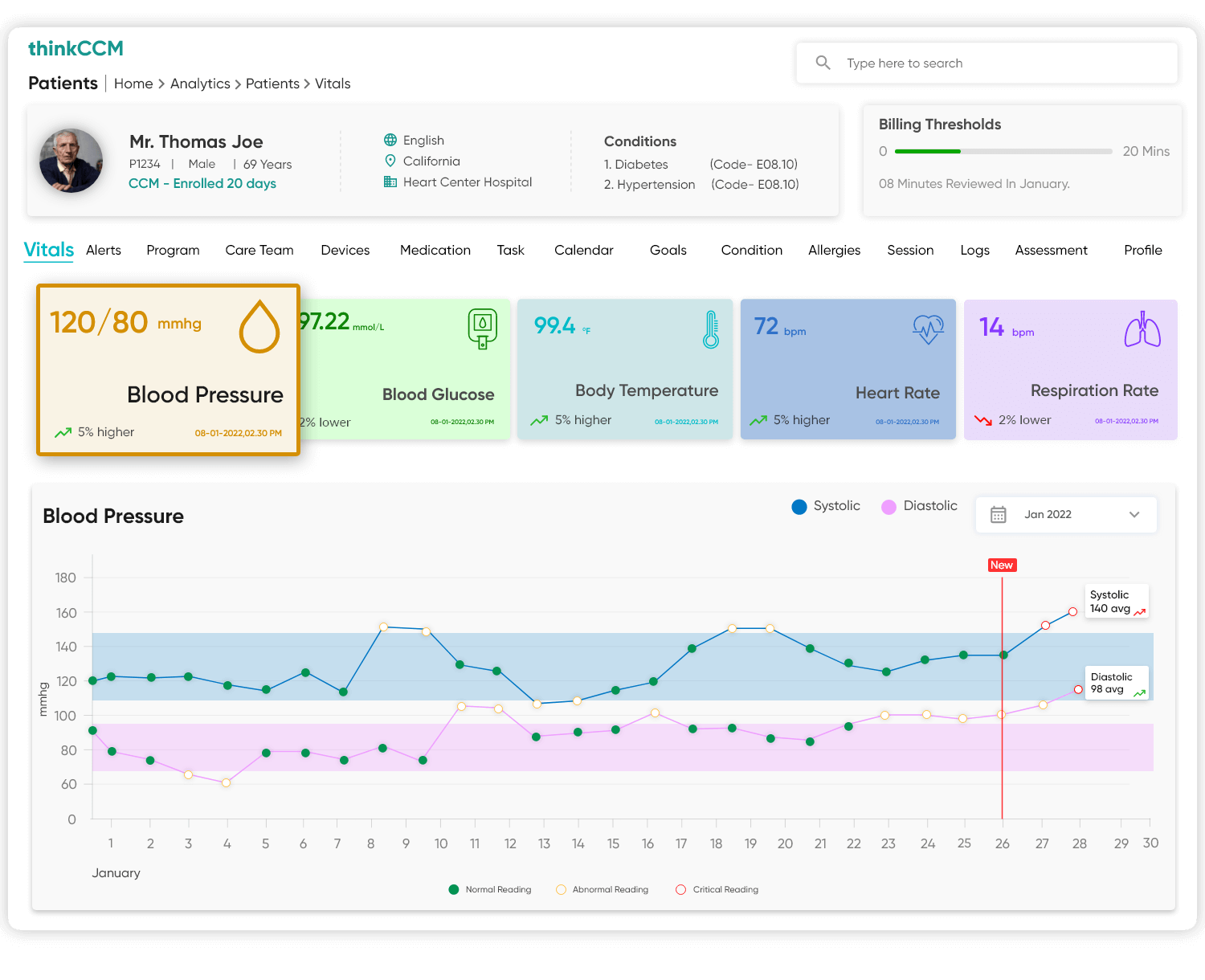Click the Home breadcrumb link
This screenshot has width=1205, height=980.
[x=133, y=84]
